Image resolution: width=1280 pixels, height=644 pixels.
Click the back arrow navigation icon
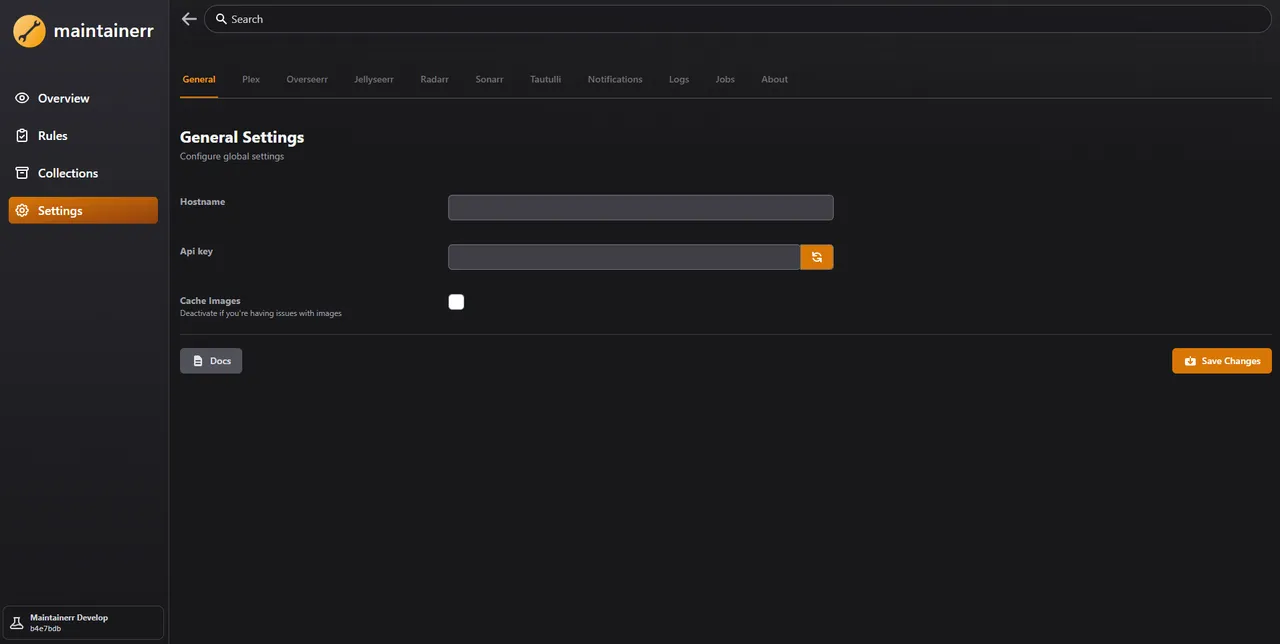(x=189, y=18)
